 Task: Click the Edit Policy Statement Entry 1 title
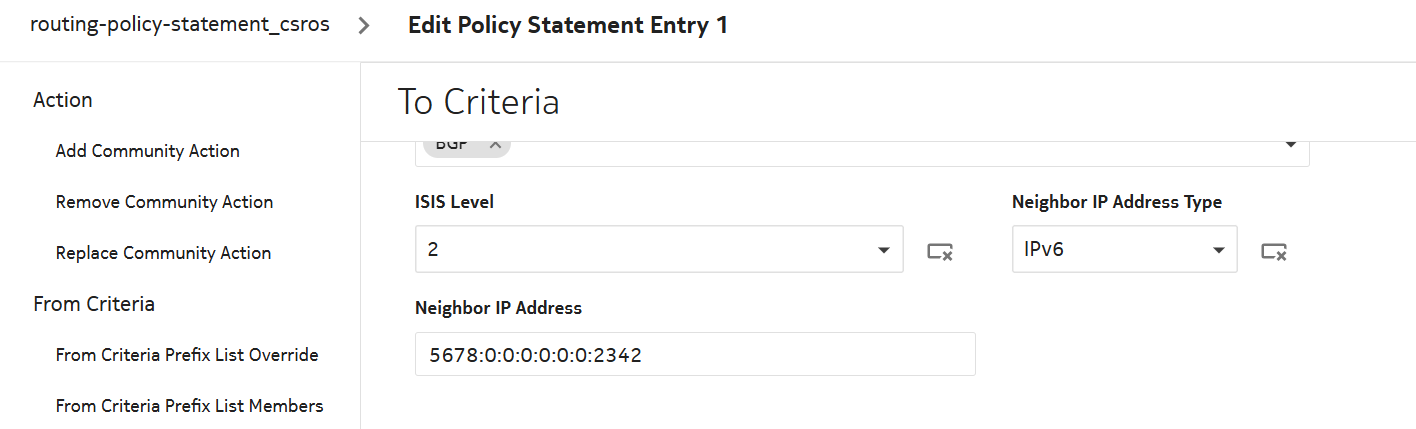(567, 26)
